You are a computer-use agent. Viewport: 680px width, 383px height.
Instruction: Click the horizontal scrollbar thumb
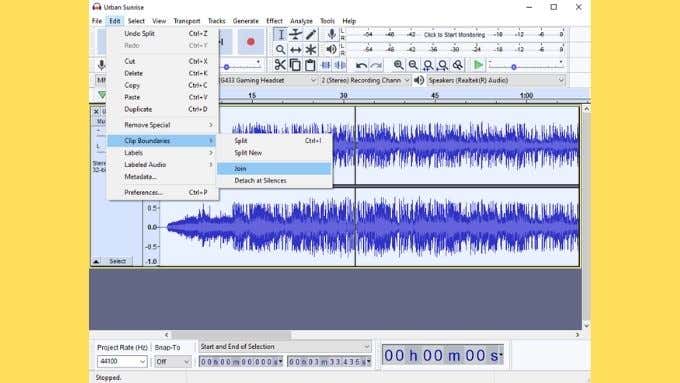coord(231,335)
